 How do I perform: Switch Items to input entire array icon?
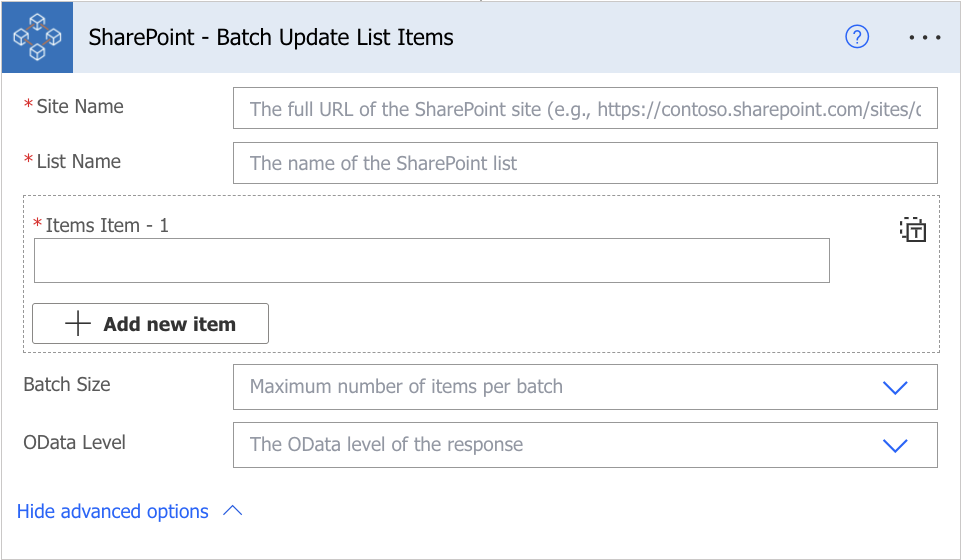(x=913, y=230)
